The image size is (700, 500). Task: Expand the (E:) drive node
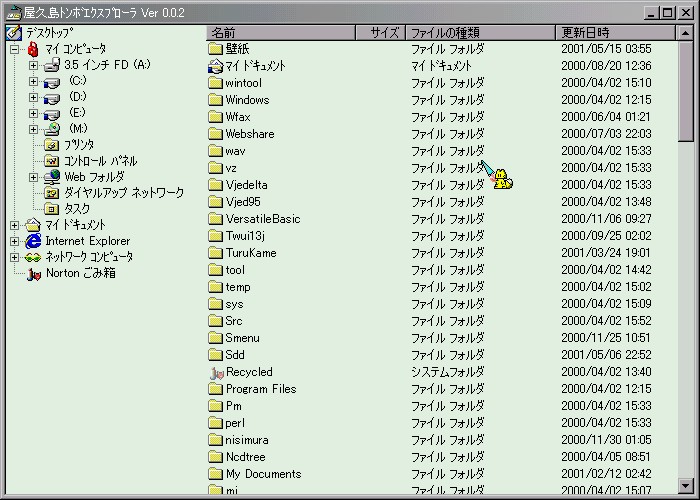[x=33, y=113]
